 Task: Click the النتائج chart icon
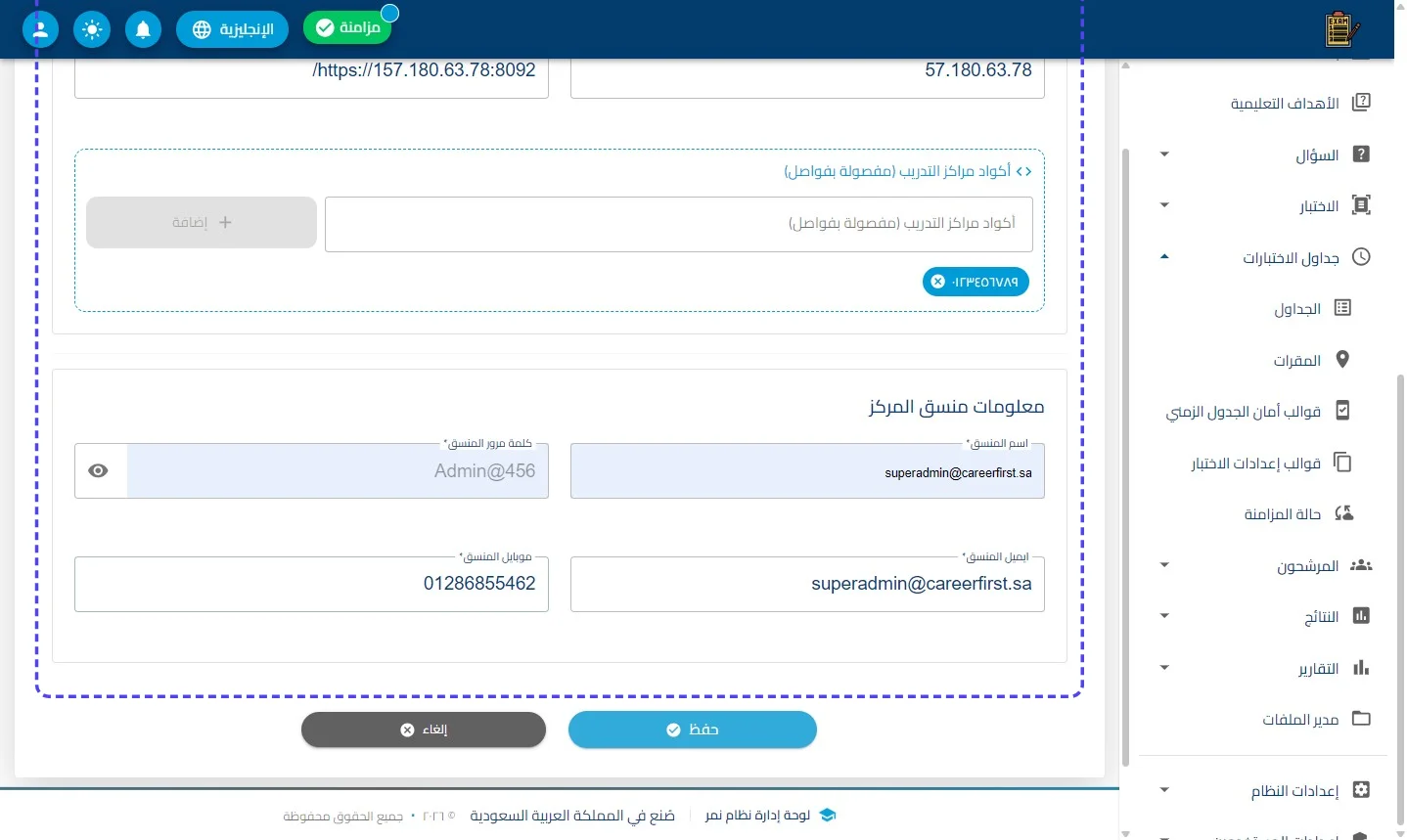coord(1361,616)
